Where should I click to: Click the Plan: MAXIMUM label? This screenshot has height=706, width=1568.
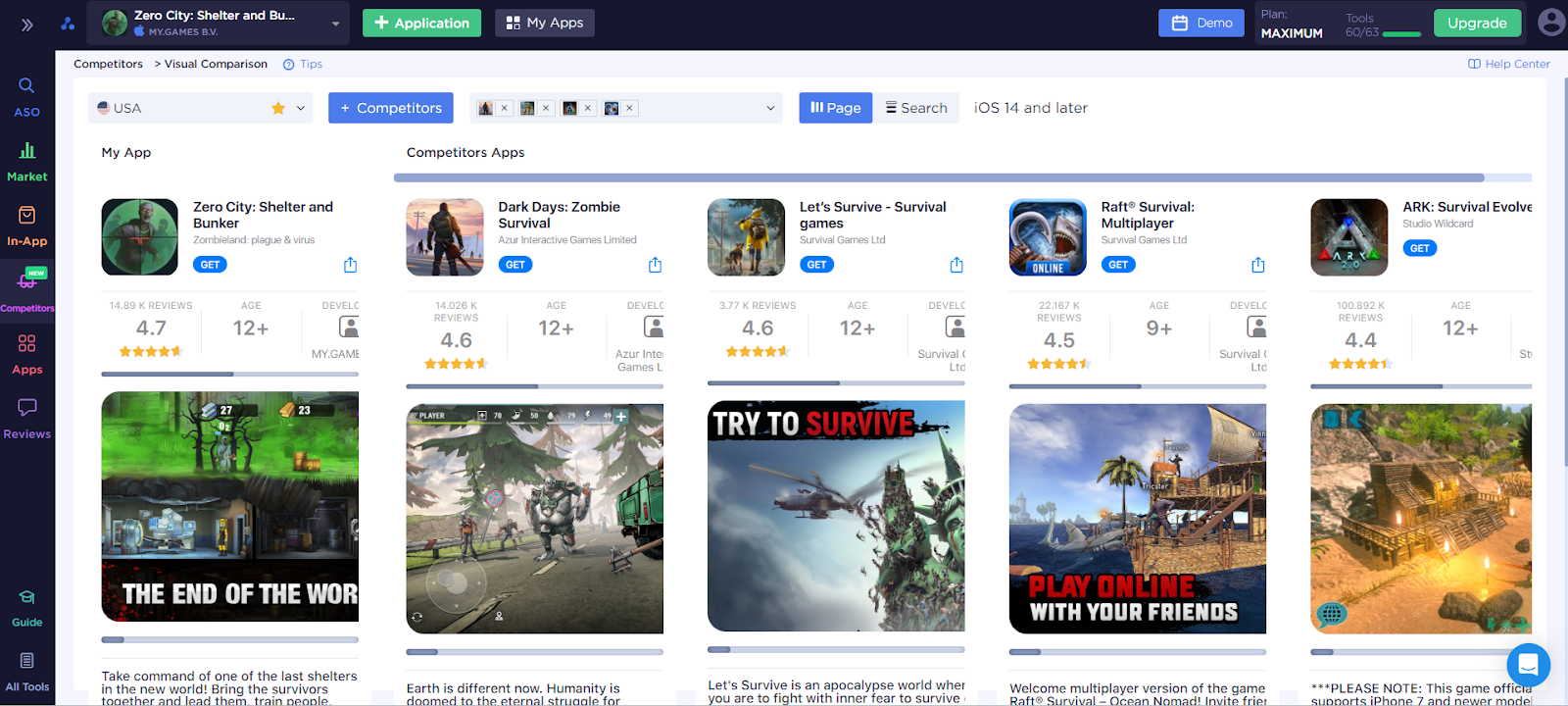[x=1292, y=25]
